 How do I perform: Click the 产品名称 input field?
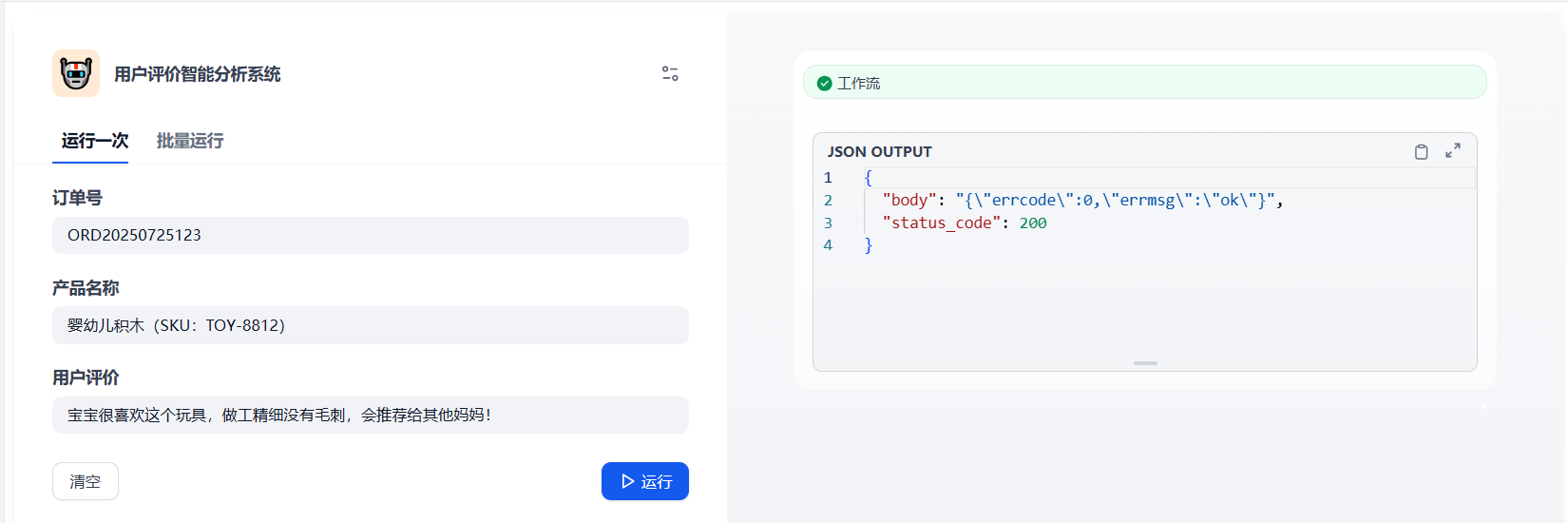(x=371, y=325)
